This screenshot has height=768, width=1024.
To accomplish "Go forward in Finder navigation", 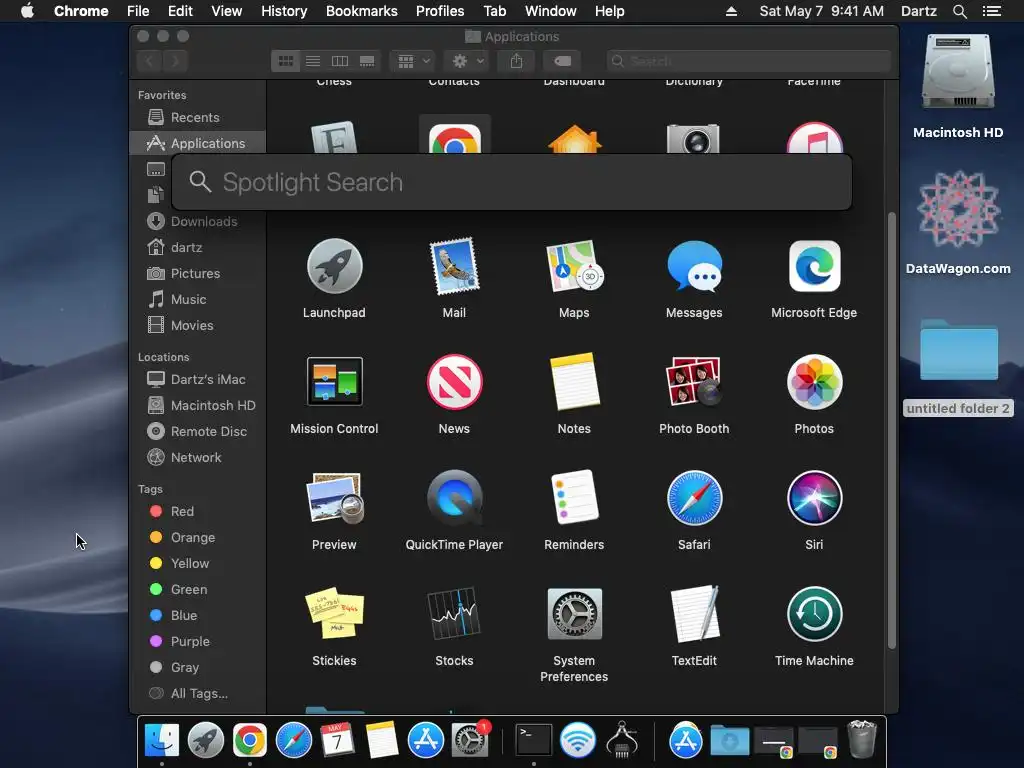I will click(x=175, y=61).
